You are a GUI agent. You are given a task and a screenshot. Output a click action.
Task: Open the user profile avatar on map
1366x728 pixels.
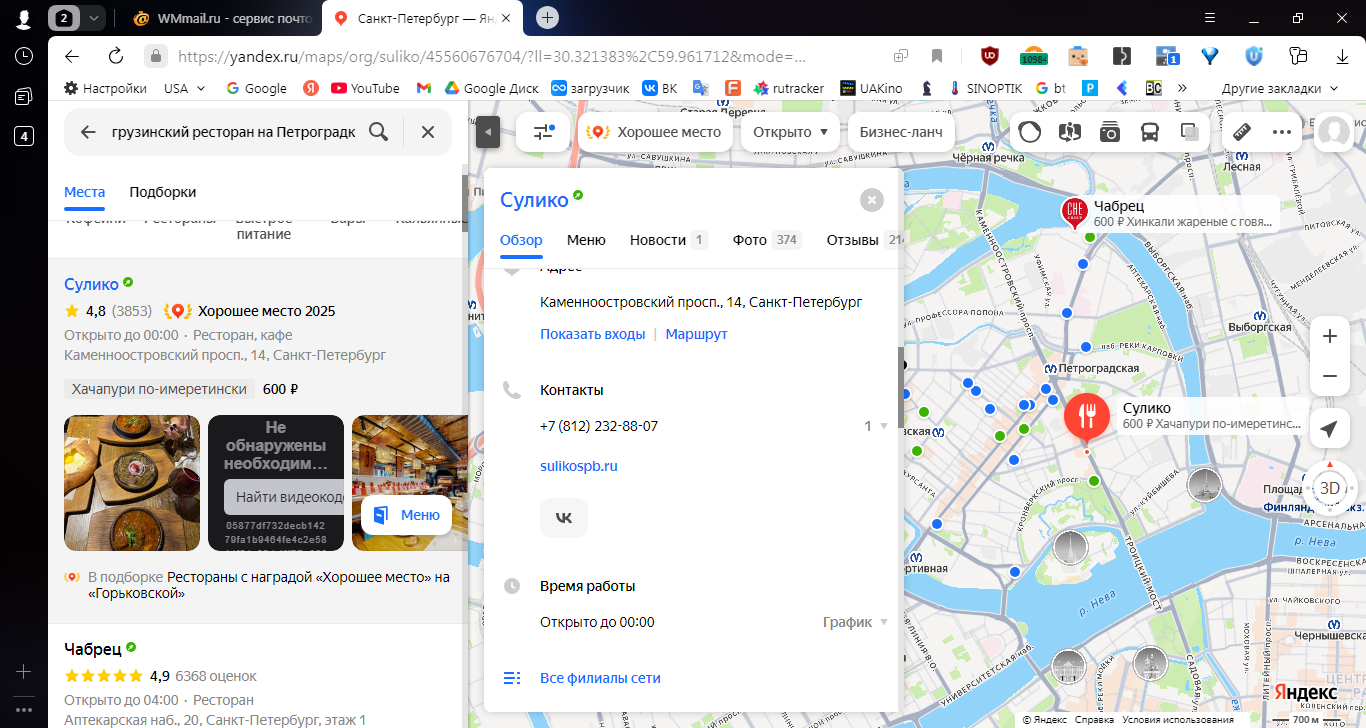tap(1334, 132)
